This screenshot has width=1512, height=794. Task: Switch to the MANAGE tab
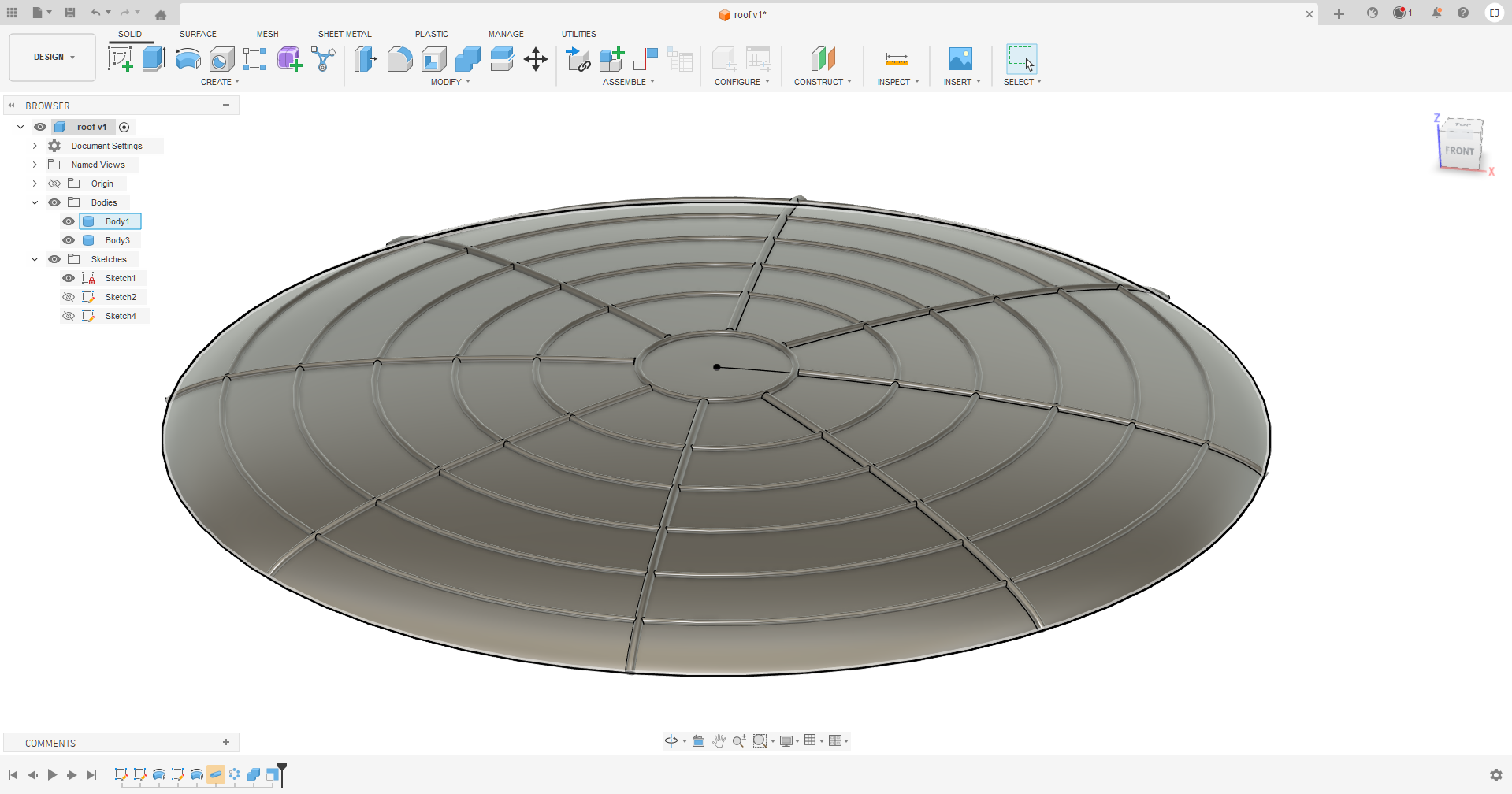(506, 34)
